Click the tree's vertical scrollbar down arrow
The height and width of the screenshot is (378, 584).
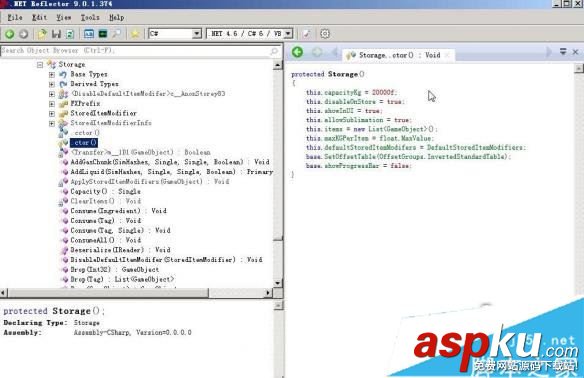coord(277,283)
